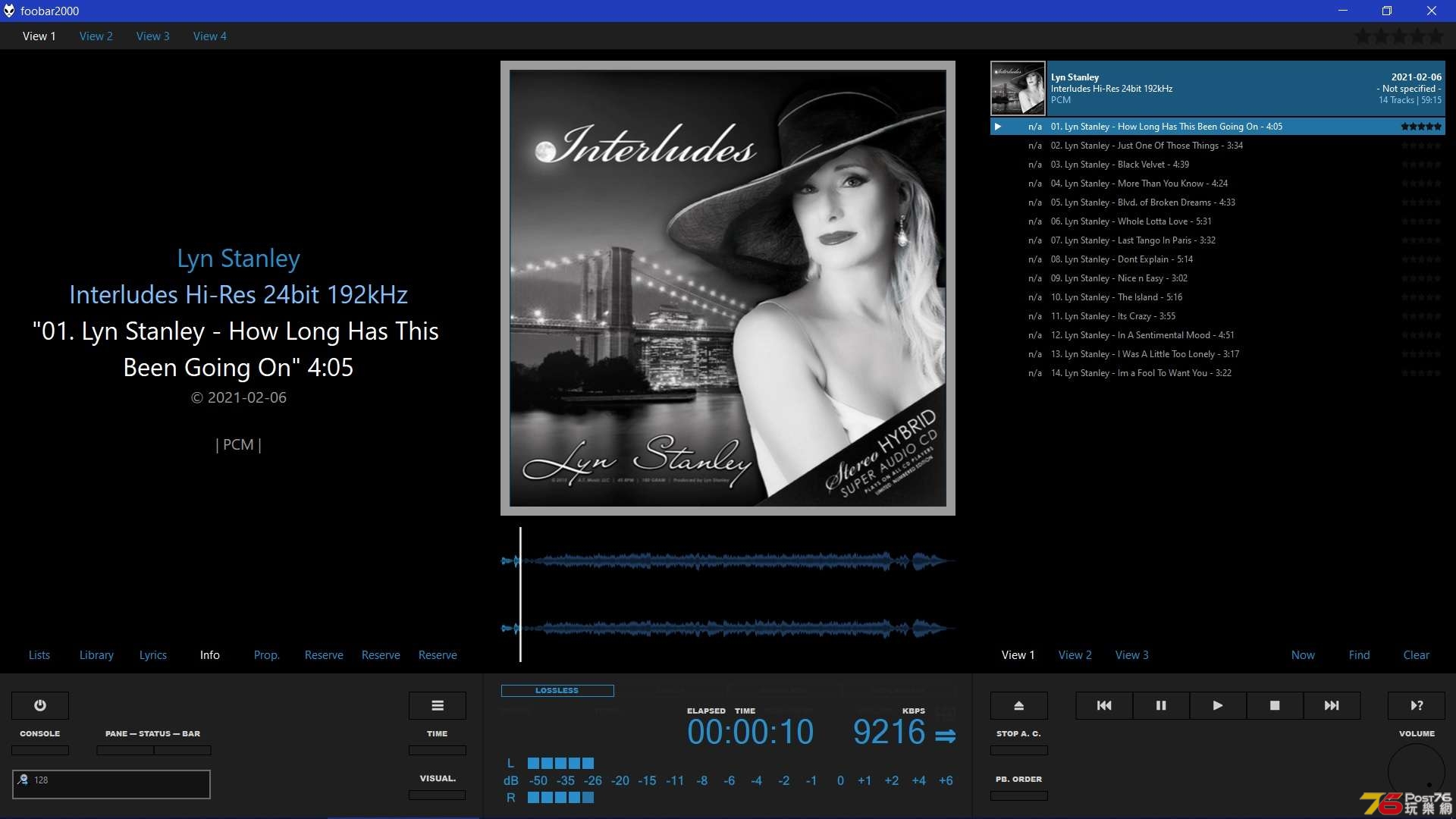
Task: Stop playback with the square stop button
Action: click(1275, 705)
